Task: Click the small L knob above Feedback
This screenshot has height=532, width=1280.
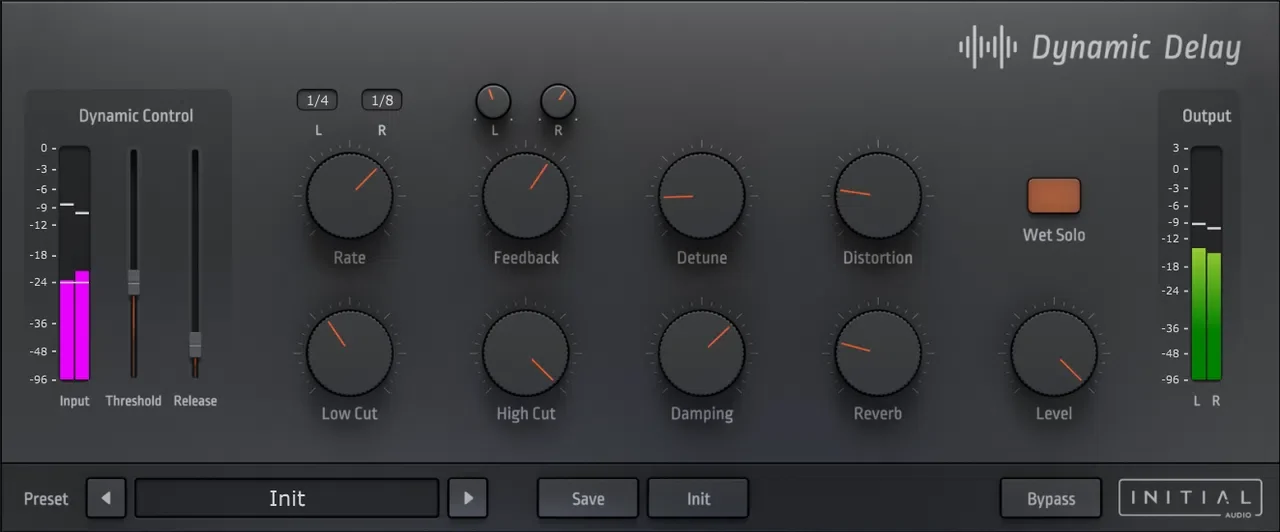Action: pos(493,101)
